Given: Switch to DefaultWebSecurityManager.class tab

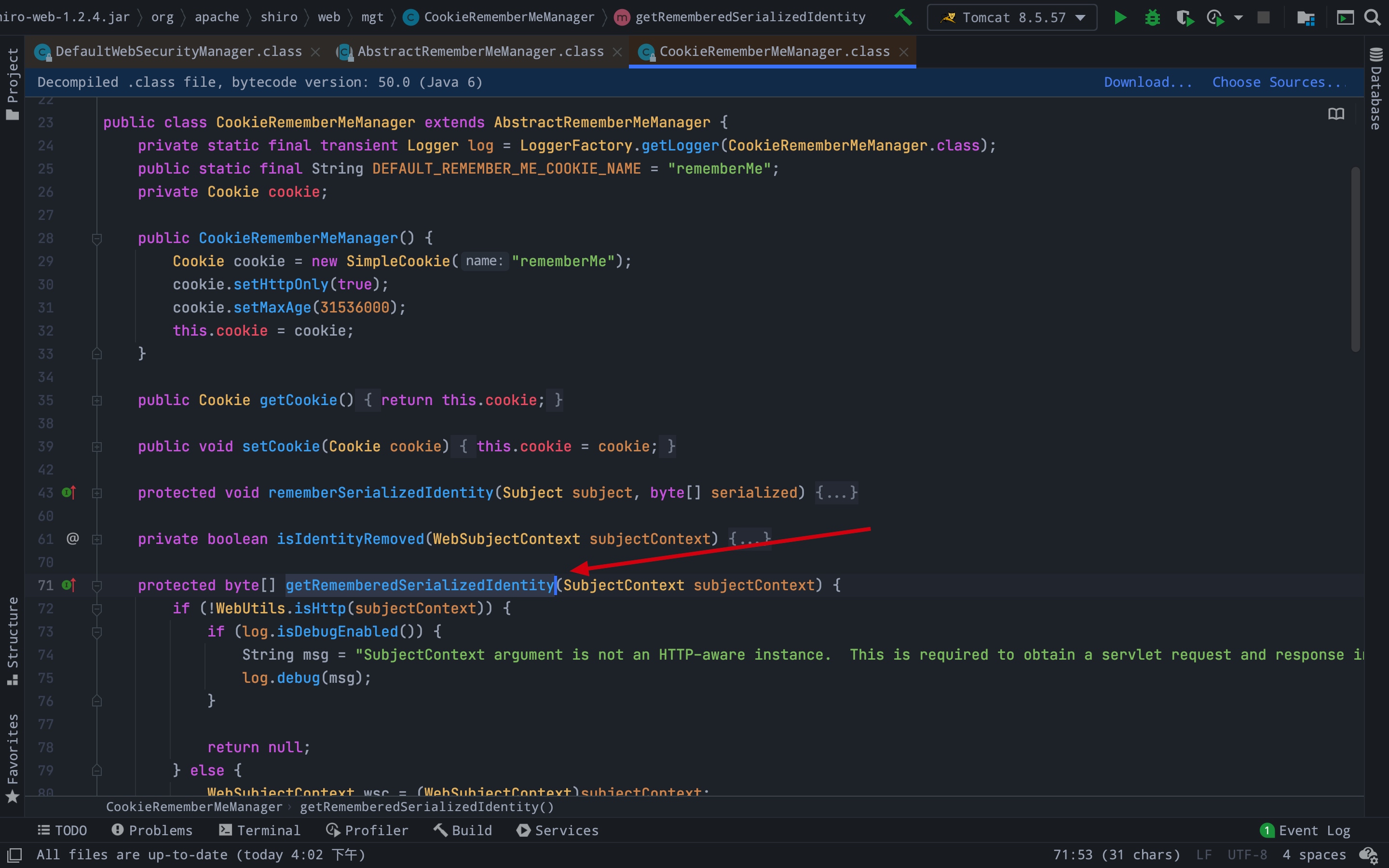Looking at the screenshot, I should [178, 52].
